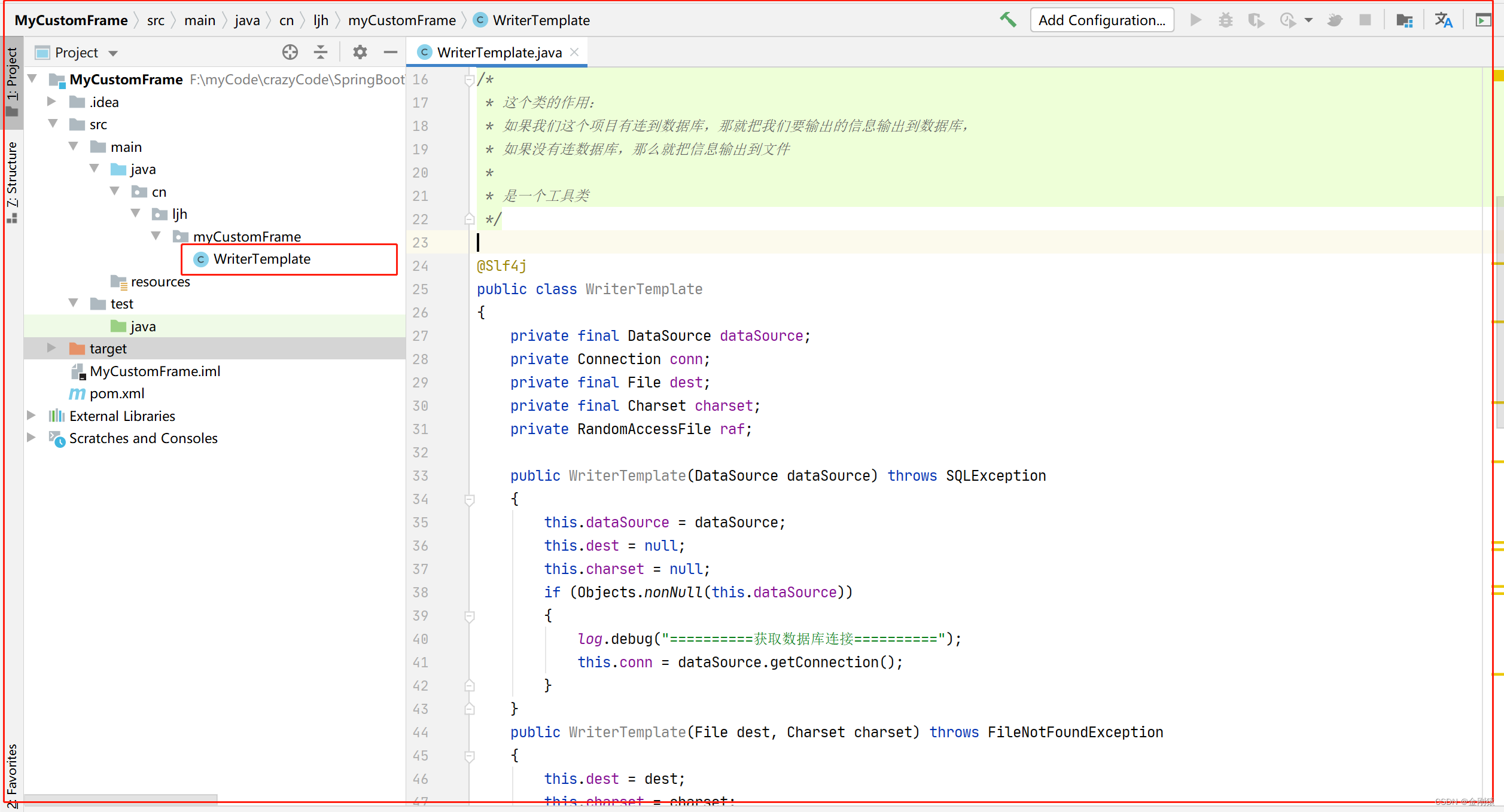Switch to WriterTemplate.java editor tab
The image size is (1504, 812).
click(x=499, y=53)
